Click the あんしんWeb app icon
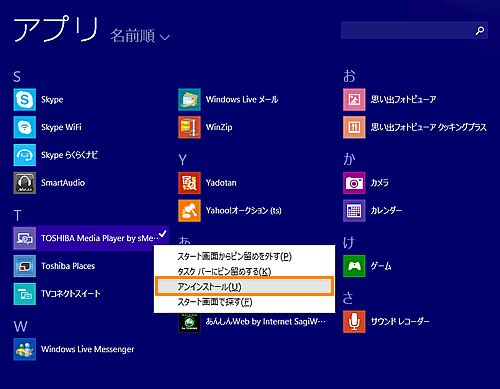 189,322
